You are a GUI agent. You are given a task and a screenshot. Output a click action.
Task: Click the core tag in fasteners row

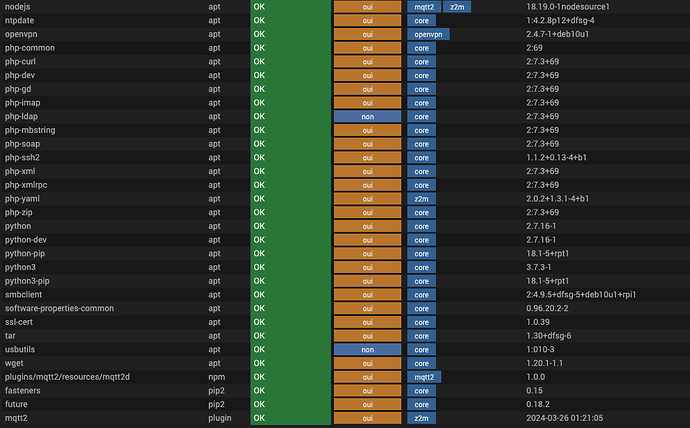pyautogui.click(x=421, y=391)
